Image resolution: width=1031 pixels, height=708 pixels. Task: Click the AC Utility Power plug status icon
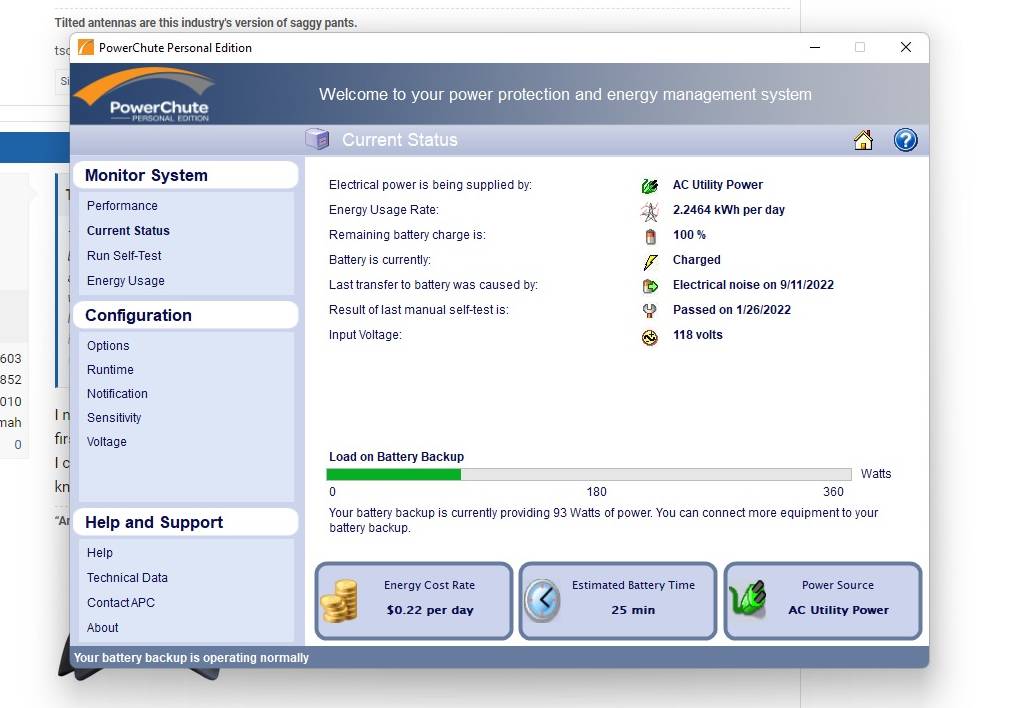pyautogui.click(x=650, y=186)
